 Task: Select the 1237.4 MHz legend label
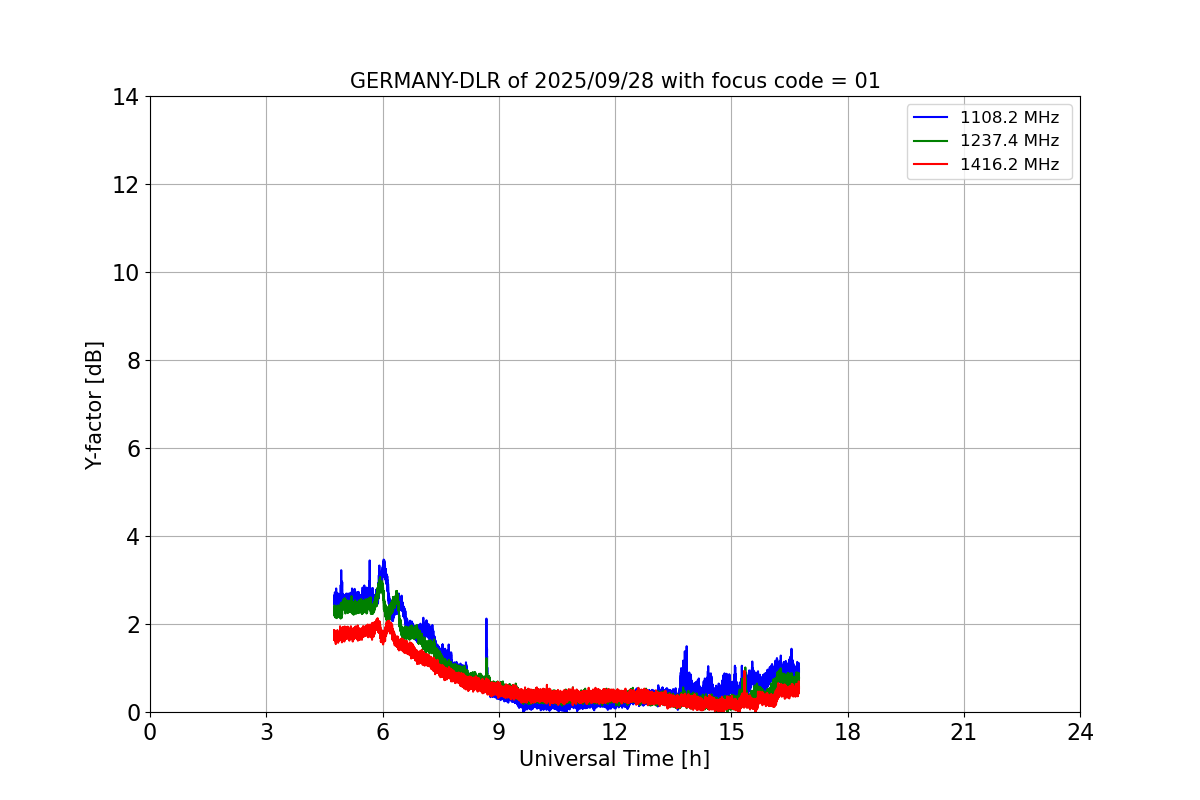point(1009,141)
